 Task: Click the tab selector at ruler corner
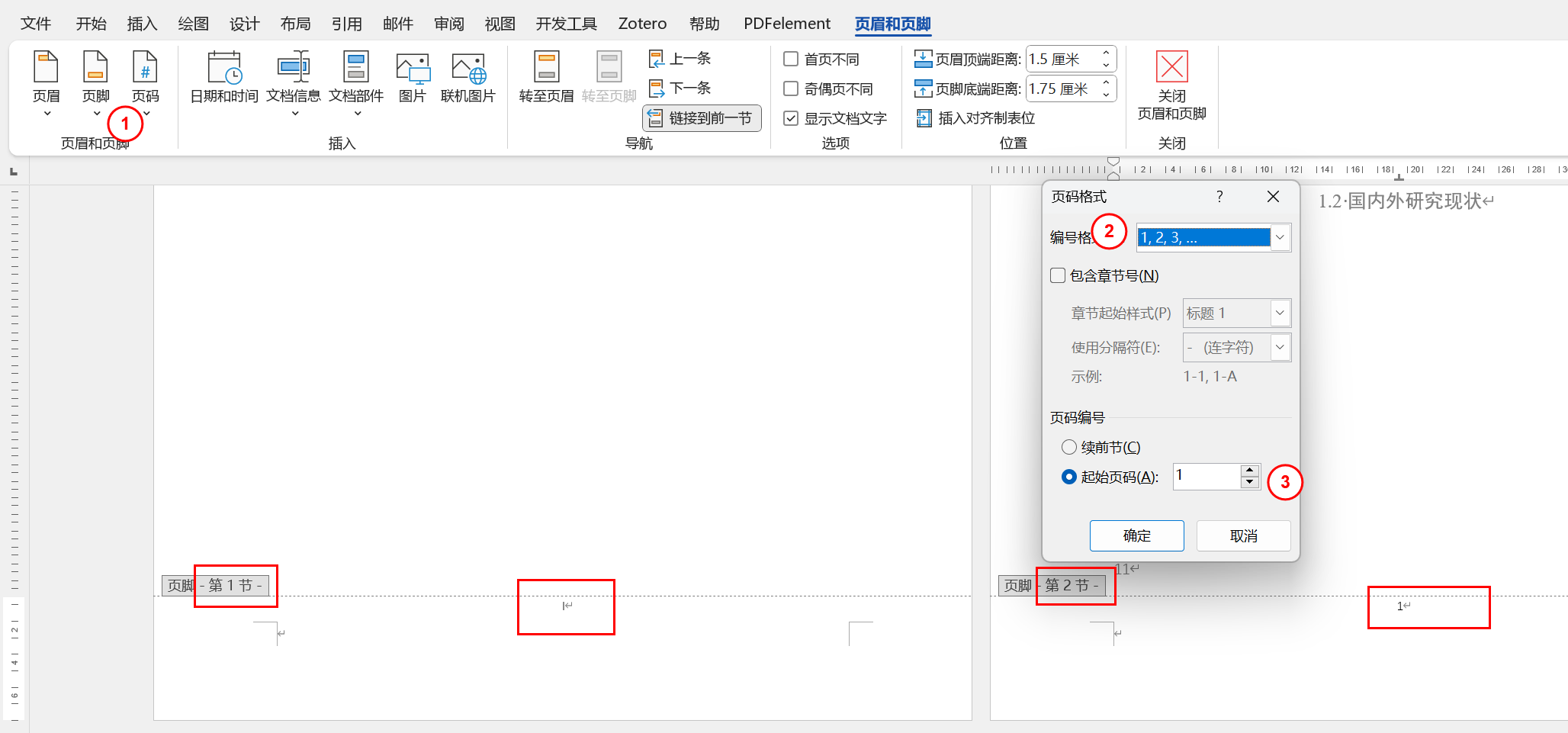[14, 172]
